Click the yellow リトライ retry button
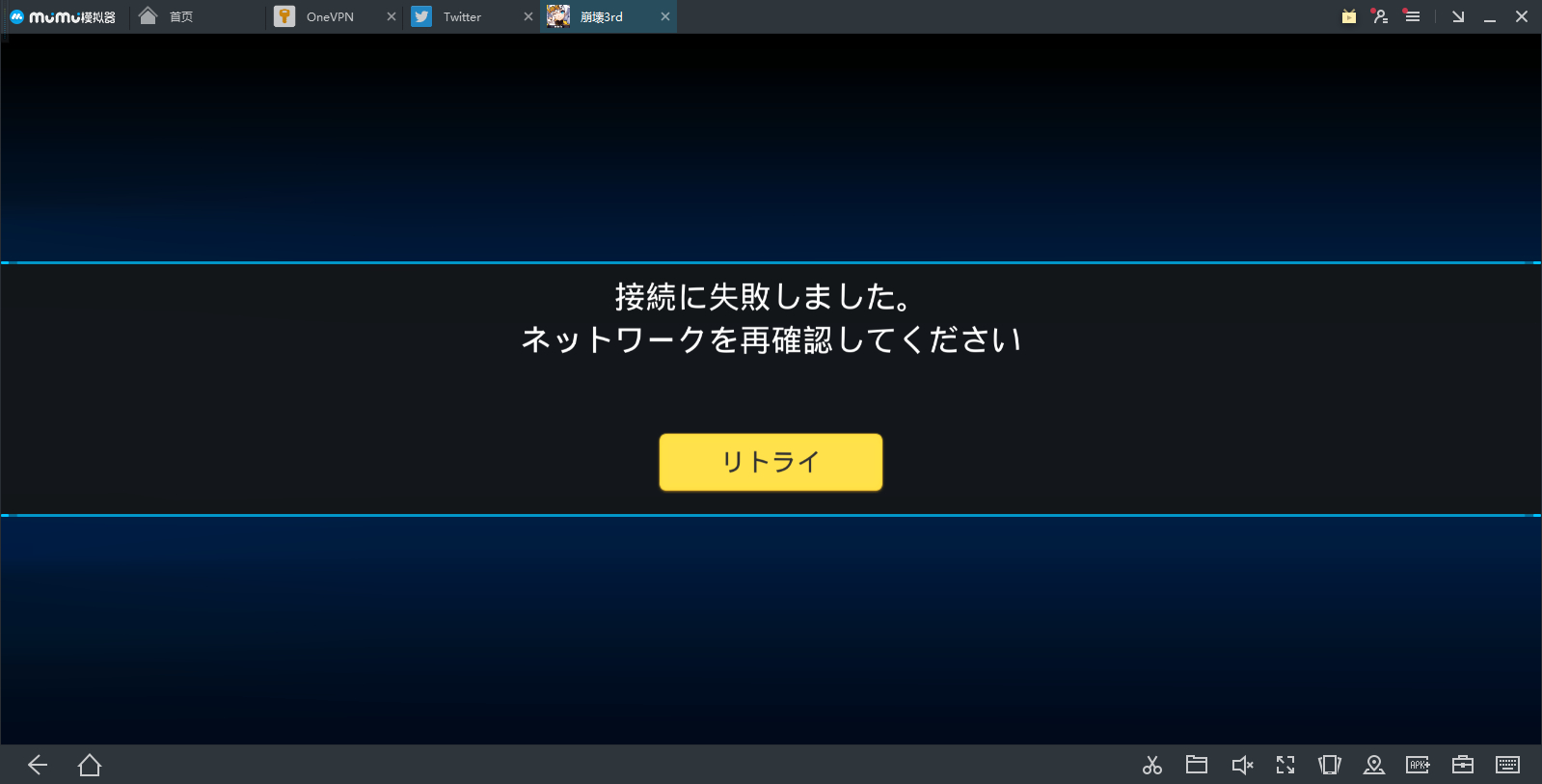The height and width of the screenshot is (784, 1542). coord(771,462)
